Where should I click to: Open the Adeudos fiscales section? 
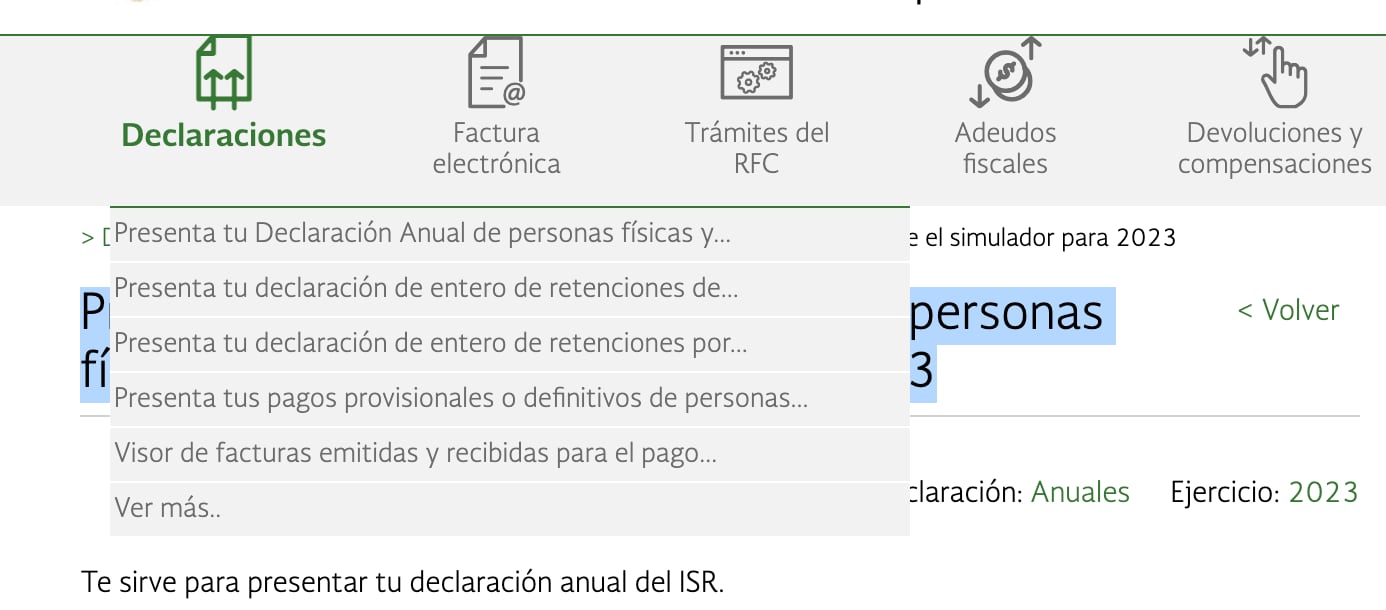coord(1005,147)
